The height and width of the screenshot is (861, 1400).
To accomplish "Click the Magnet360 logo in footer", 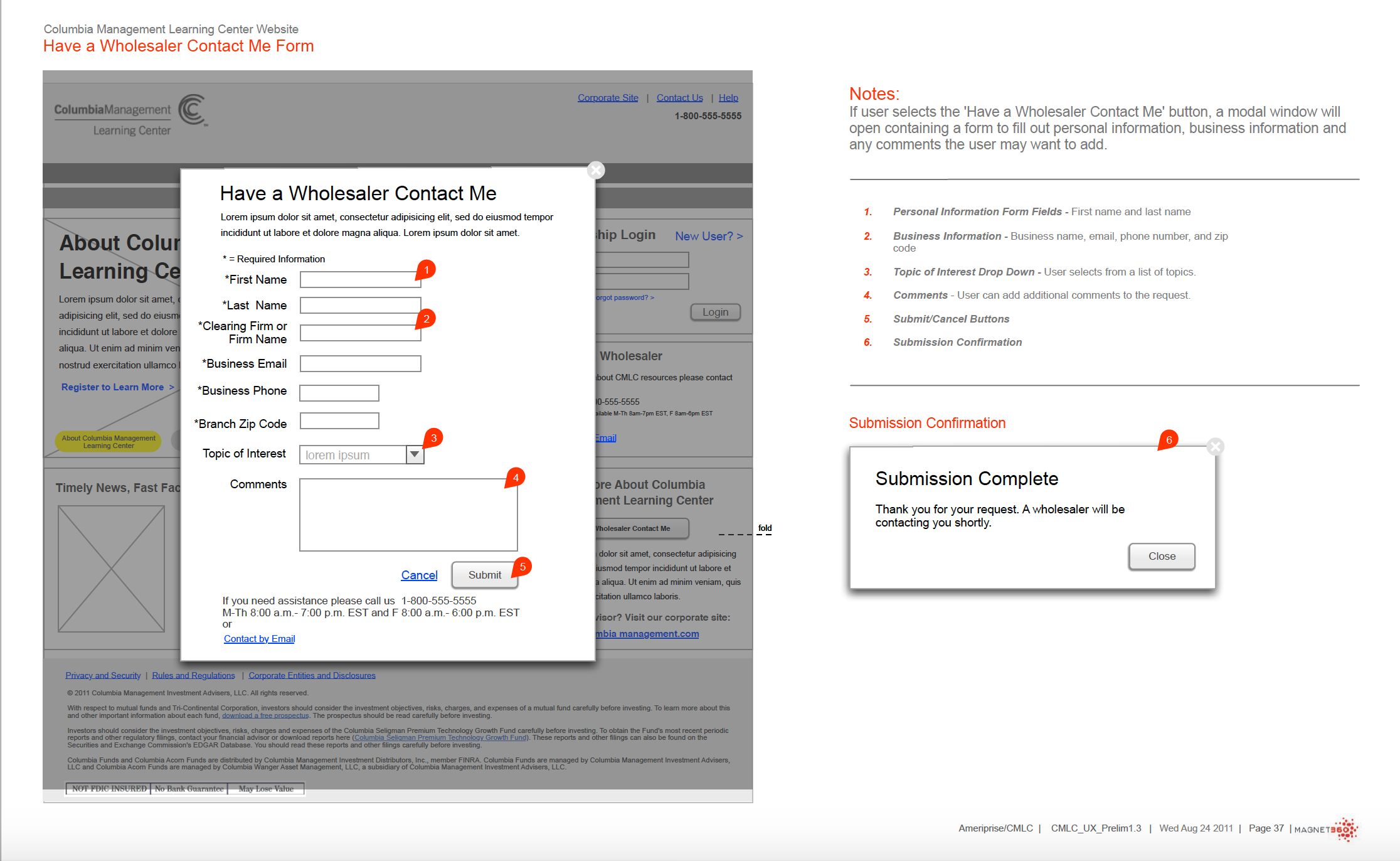I will (1326, 829).
